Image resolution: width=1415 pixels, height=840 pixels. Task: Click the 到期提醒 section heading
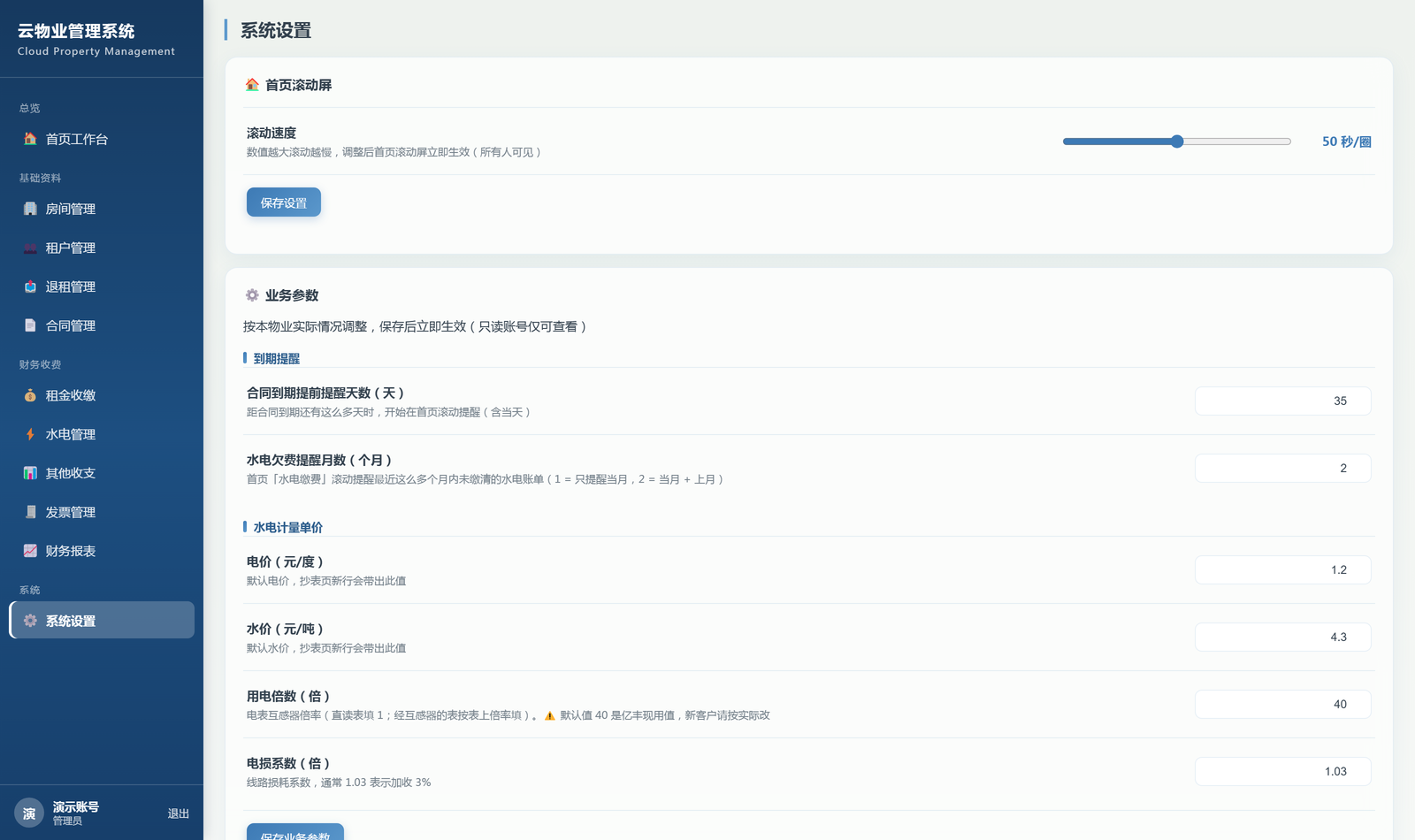coord(277,358)
